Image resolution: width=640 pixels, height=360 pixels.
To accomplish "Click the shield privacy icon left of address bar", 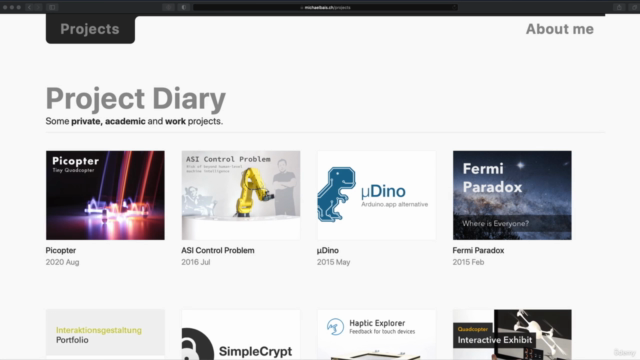I will click(184, 7).
